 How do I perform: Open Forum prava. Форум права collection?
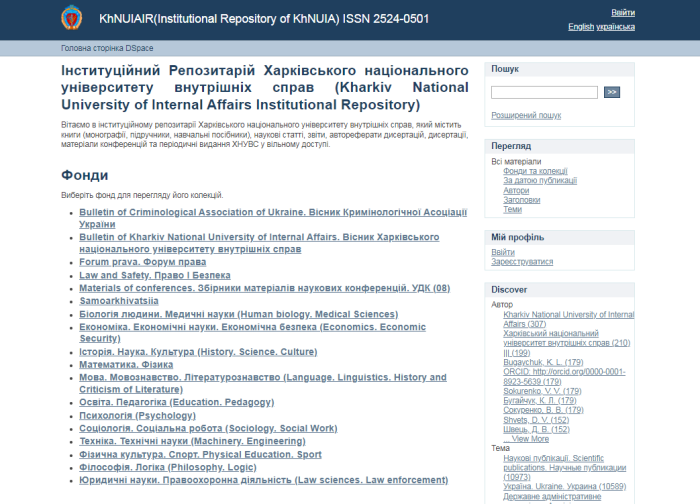click(x=142, y=261)
